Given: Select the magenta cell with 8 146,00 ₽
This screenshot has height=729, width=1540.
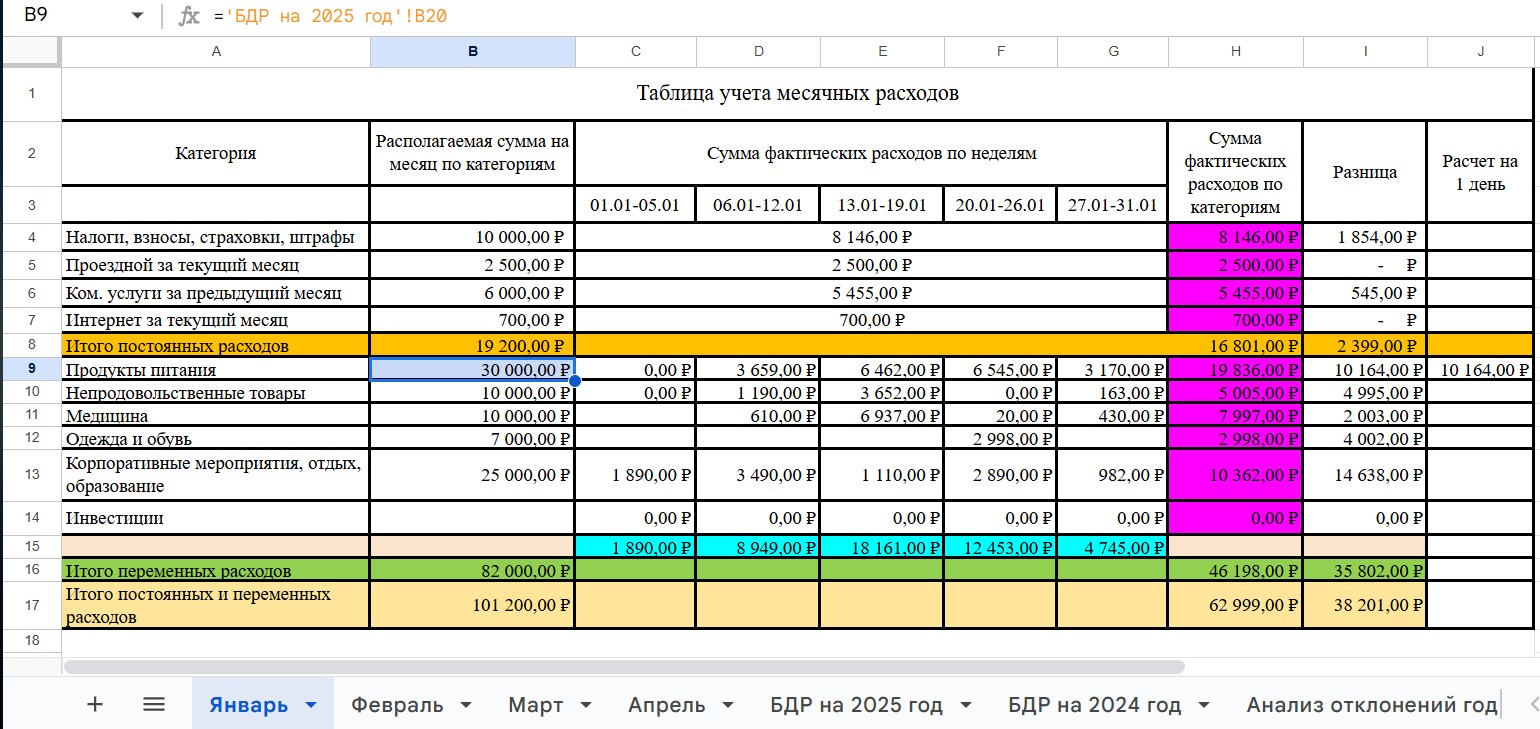Looking at the screenshot, I should point(1235,237).
